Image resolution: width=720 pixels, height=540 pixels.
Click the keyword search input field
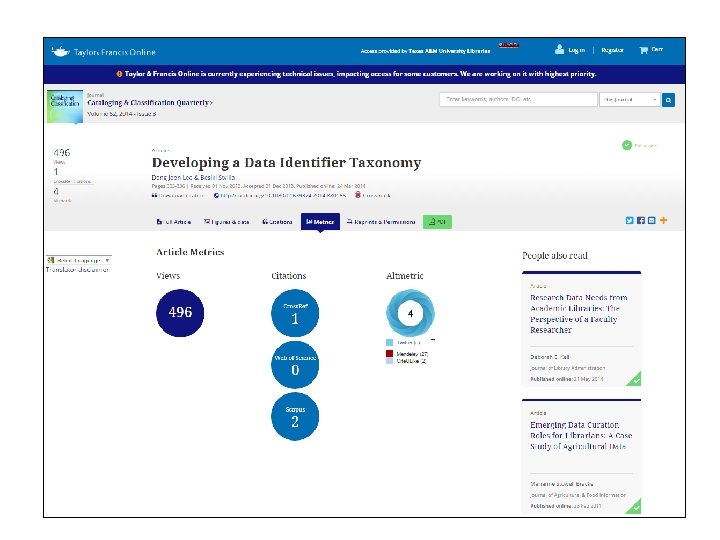click(x=518, y=99)
